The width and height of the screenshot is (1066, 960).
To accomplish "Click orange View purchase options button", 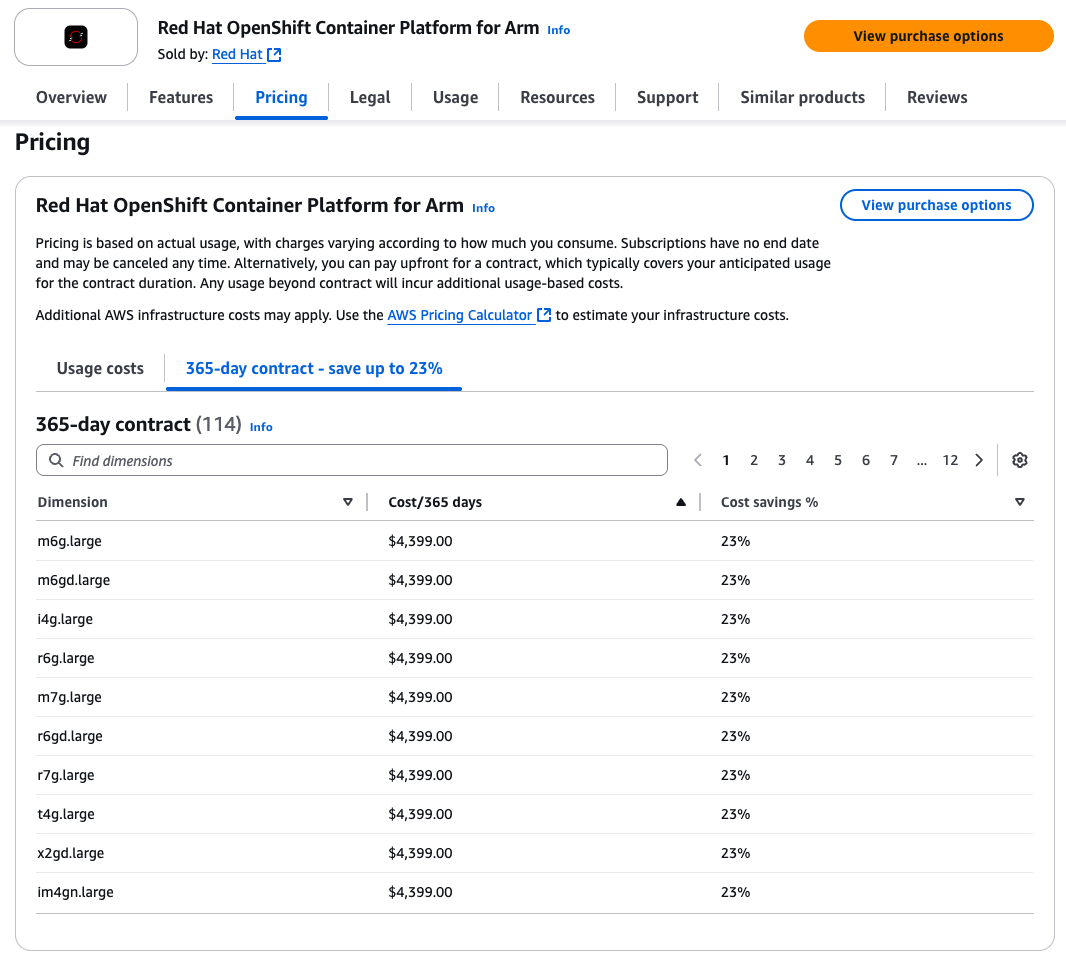I will 928,36.
